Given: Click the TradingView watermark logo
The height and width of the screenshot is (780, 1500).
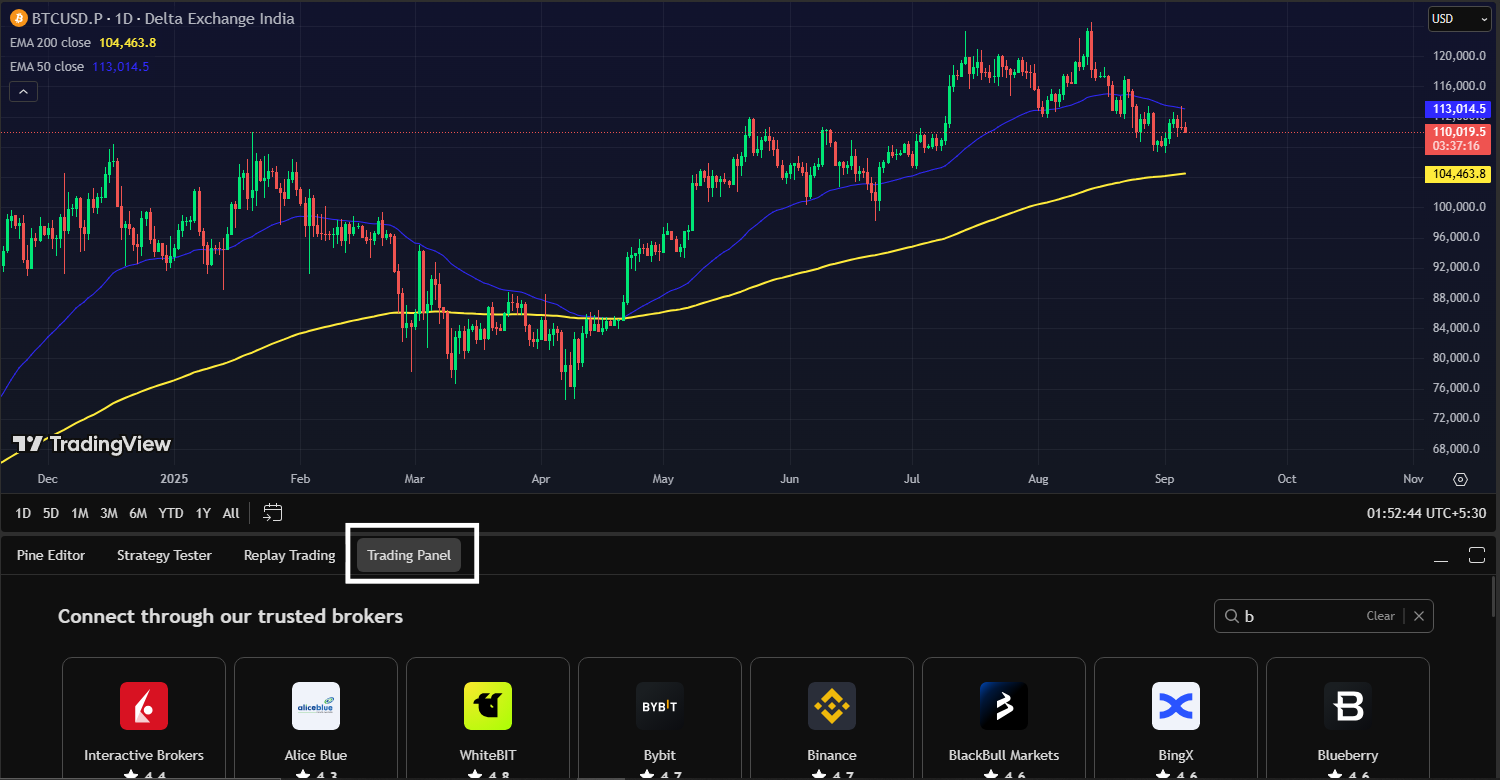Looking at the screenshot, I should point(92,444).
